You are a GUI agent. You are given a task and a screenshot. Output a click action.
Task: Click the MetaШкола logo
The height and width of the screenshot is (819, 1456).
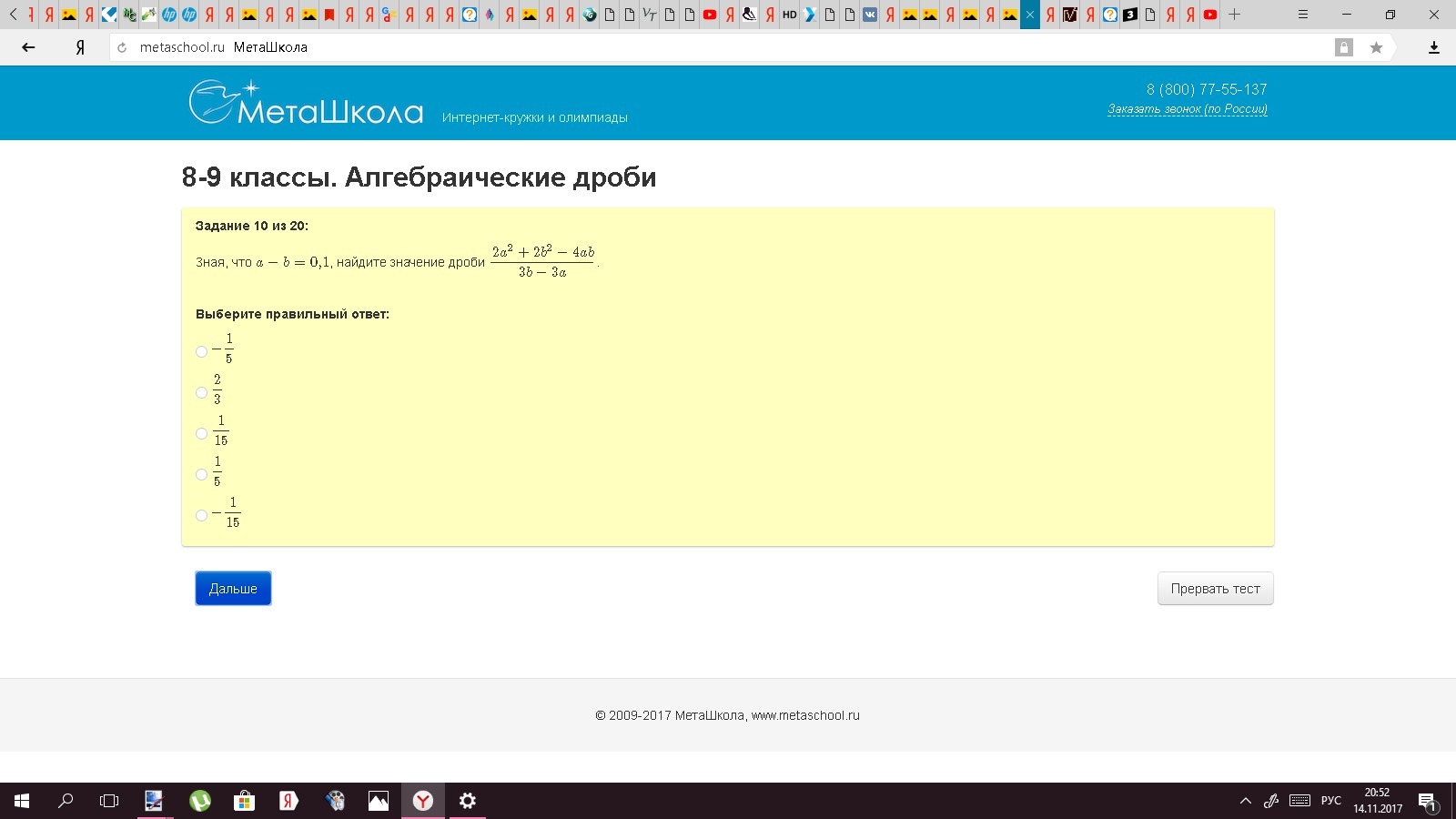tap(306, 102)
